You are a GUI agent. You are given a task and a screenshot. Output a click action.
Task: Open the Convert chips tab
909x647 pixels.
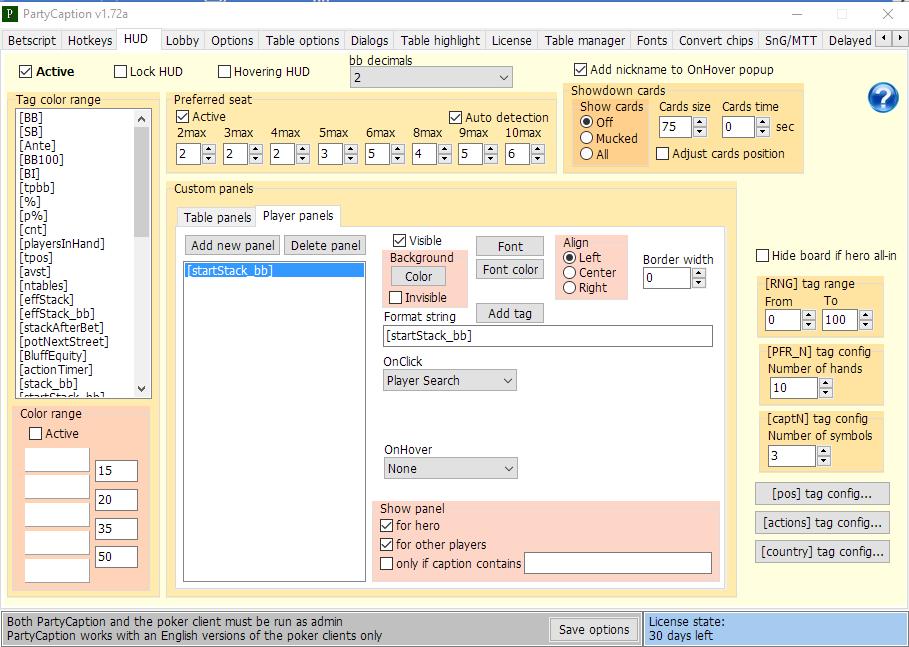point(716,41)
